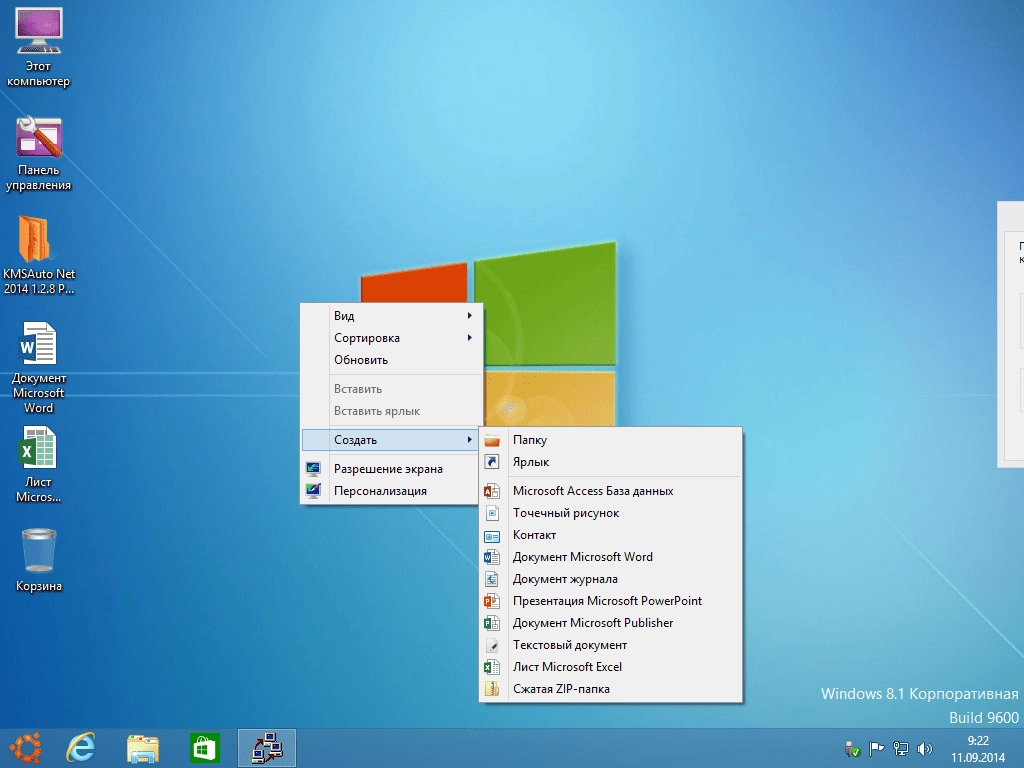The height and width of the screenshot is (768, 1024).
Task: Open the Action Center flag icon
Action: 876,748
